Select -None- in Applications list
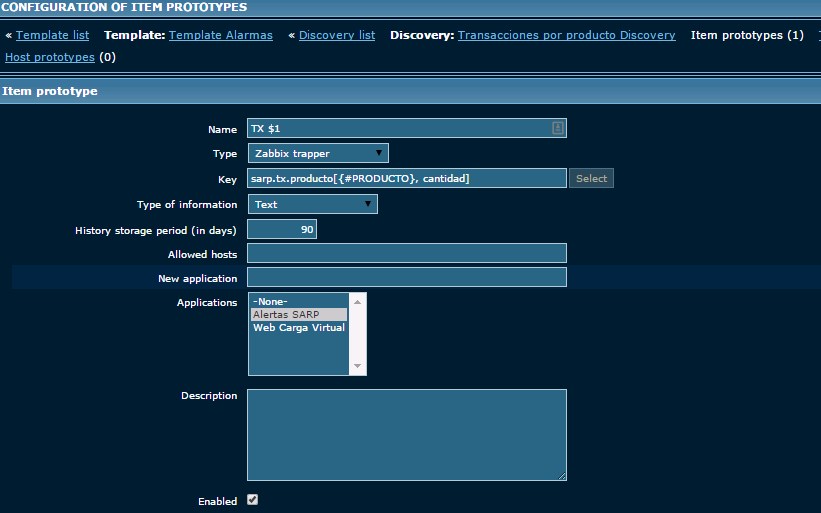Screen dimensions: 821x513 298,302
